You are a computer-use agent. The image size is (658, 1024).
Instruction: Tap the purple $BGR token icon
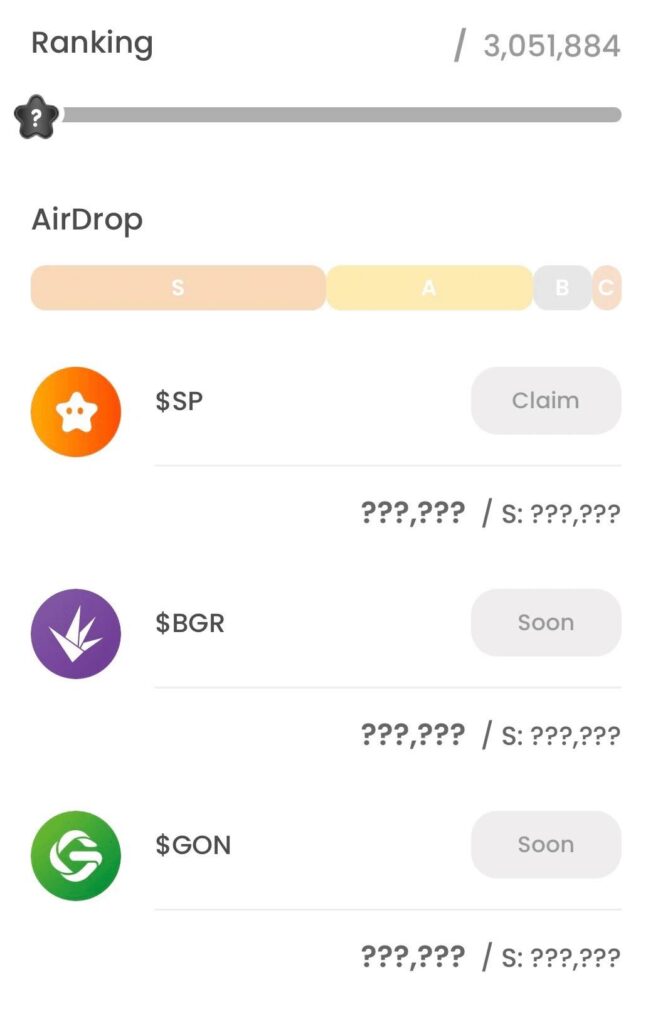[x=76, y=633]
